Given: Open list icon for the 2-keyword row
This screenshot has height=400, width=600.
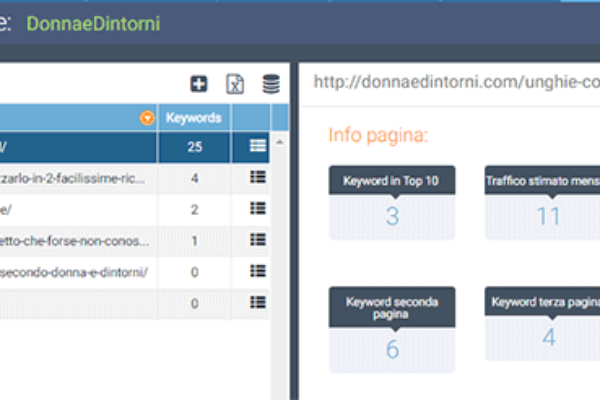Looking at the screenshot, I should pyautogui.click(x=257, y=208).
